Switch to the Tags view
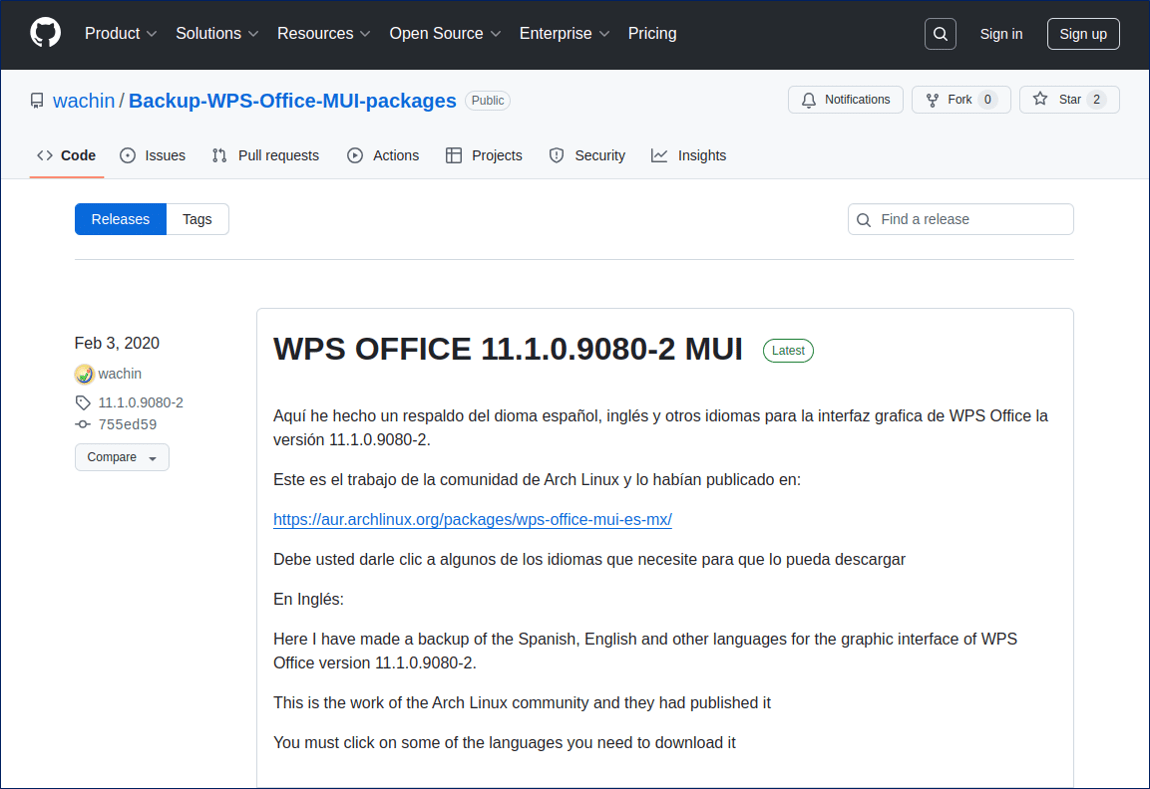 197,219
